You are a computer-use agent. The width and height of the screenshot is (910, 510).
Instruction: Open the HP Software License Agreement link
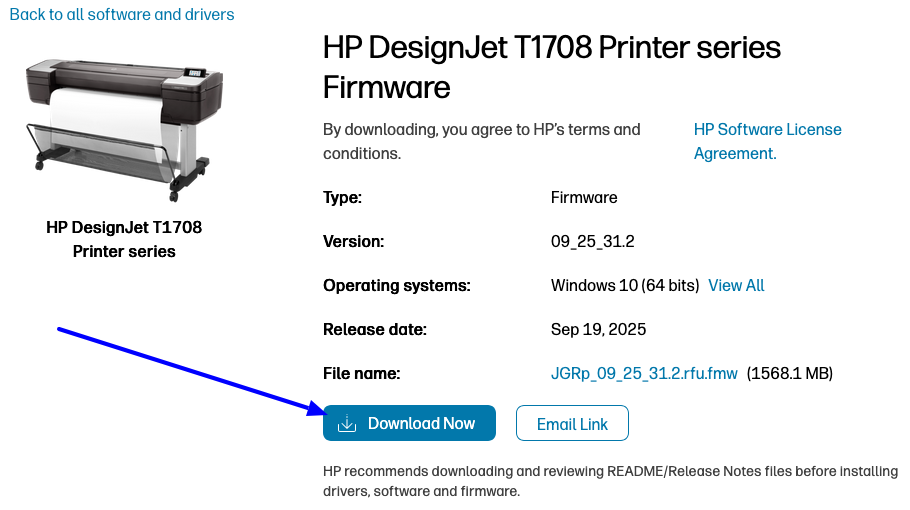click(x=767, y=141)
